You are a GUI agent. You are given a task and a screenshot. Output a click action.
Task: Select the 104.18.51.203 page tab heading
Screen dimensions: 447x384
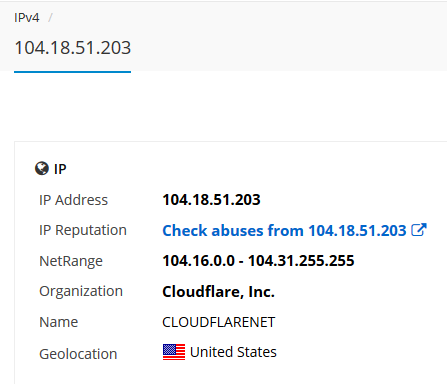tap(73, 48)
